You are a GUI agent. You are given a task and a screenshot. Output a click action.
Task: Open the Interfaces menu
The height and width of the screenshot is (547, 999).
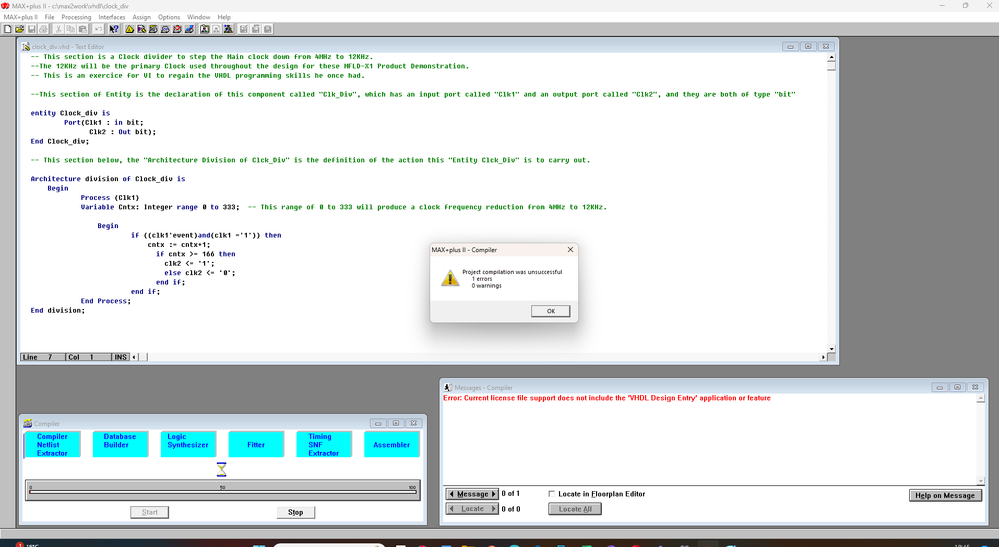(x=112, y=17)
